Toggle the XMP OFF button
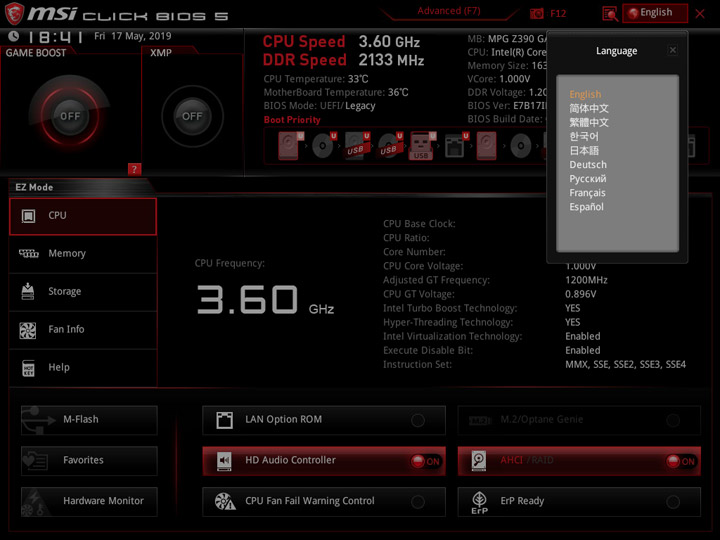 192,116
